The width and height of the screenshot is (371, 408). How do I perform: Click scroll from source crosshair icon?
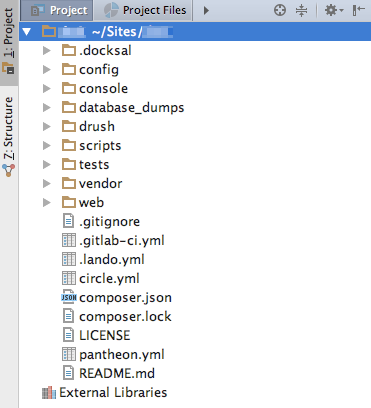(280, 10)
